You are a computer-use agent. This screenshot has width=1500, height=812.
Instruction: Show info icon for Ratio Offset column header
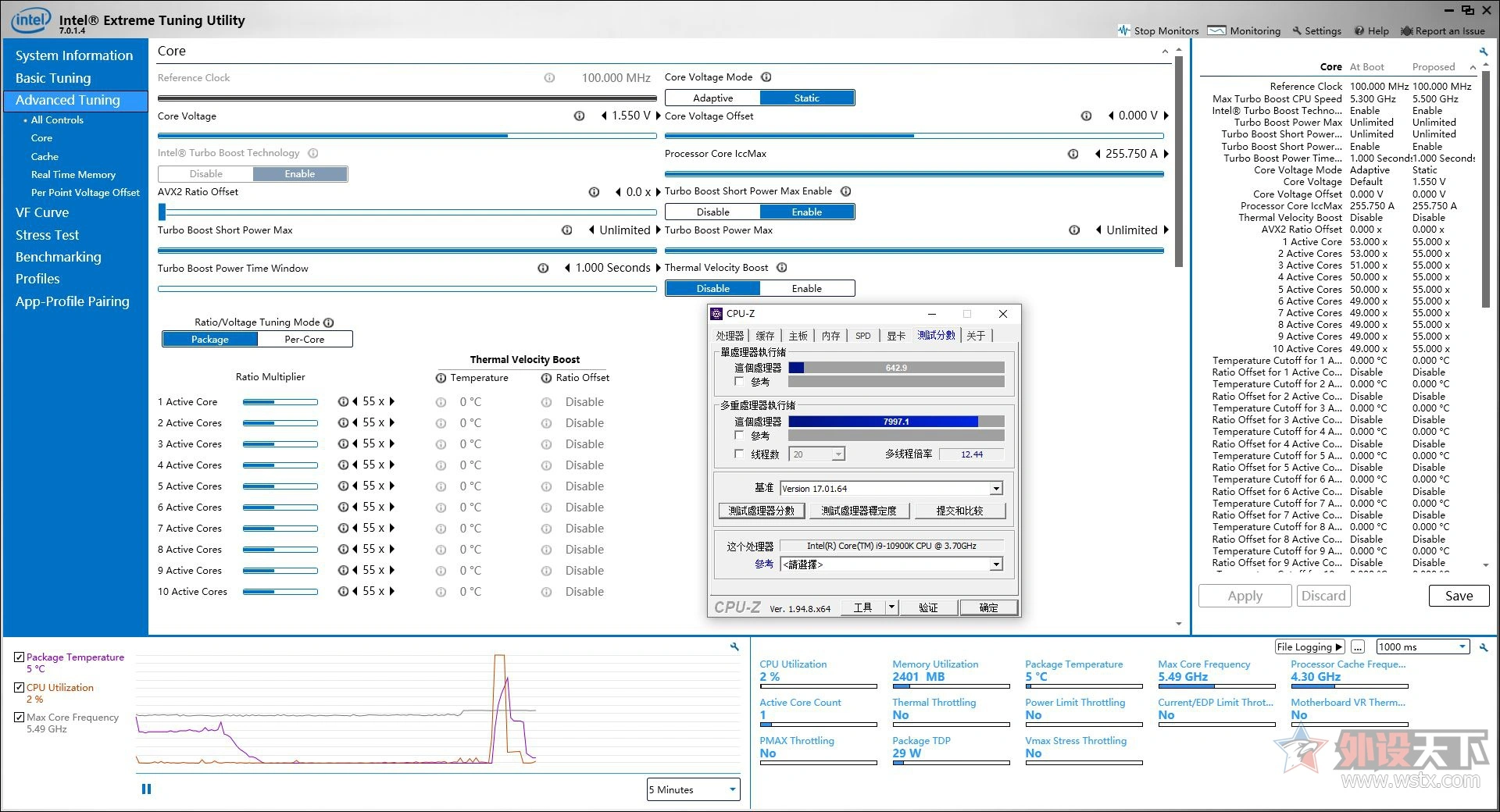(x=547, y=378)
